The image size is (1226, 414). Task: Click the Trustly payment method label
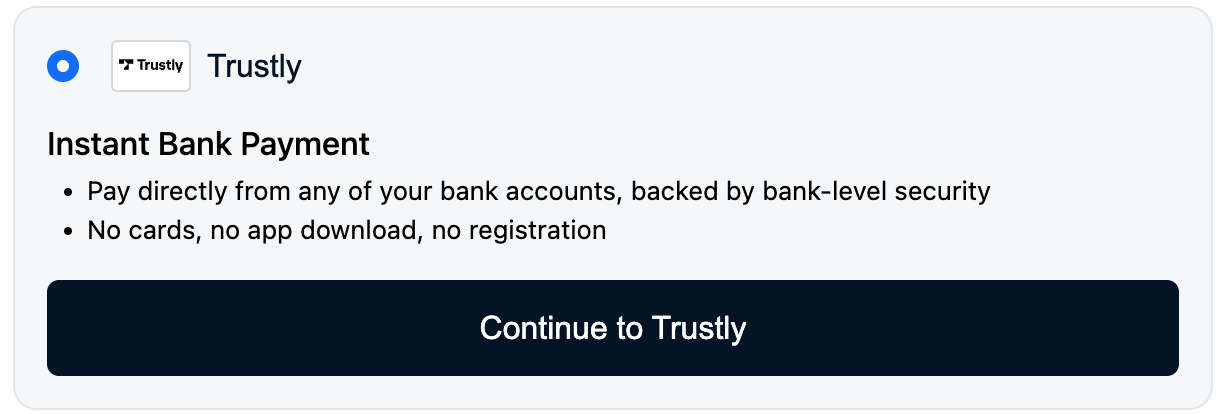[x=254, y=67]
